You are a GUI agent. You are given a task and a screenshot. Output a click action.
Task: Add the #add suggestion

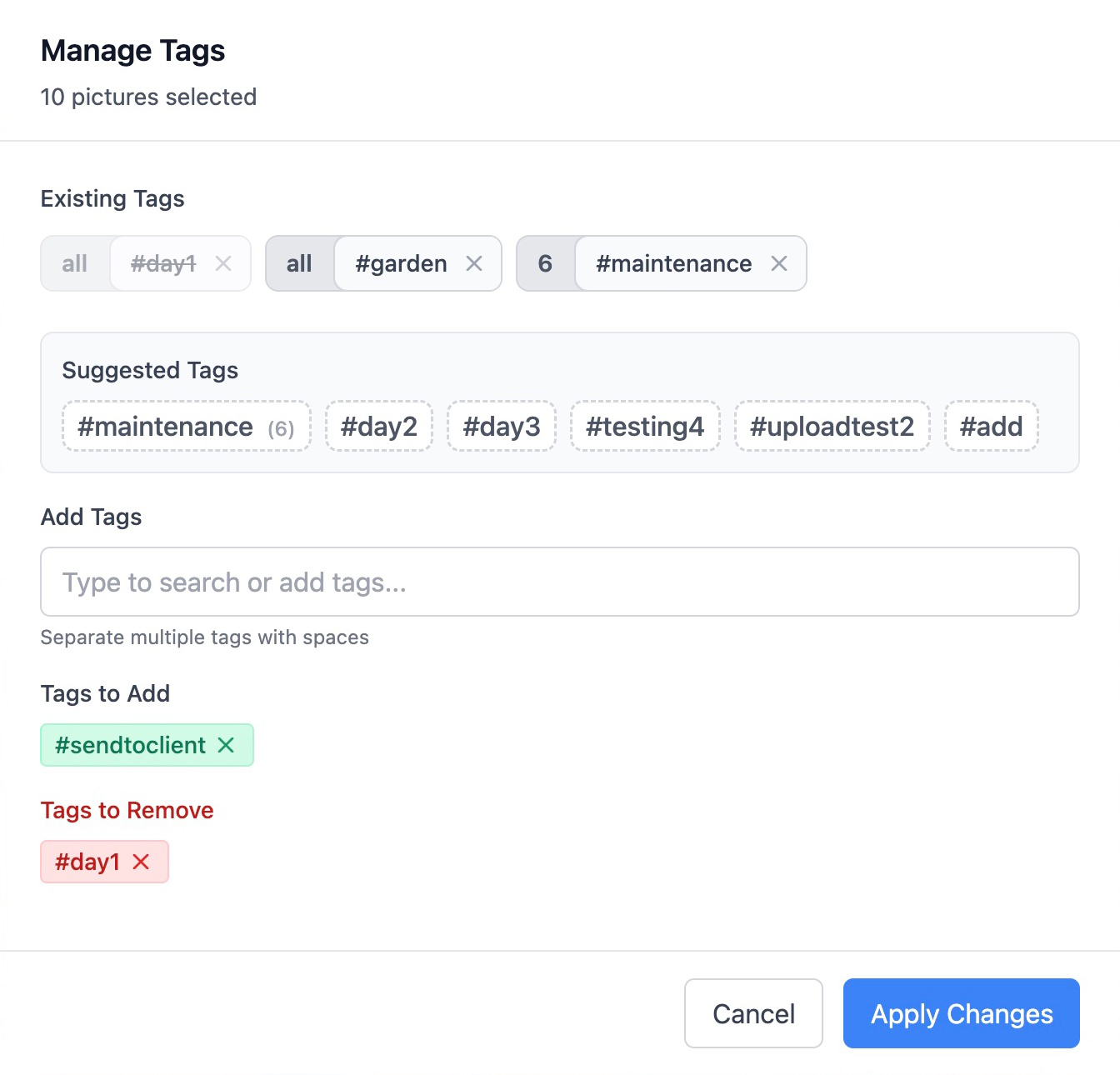point(991,426)
